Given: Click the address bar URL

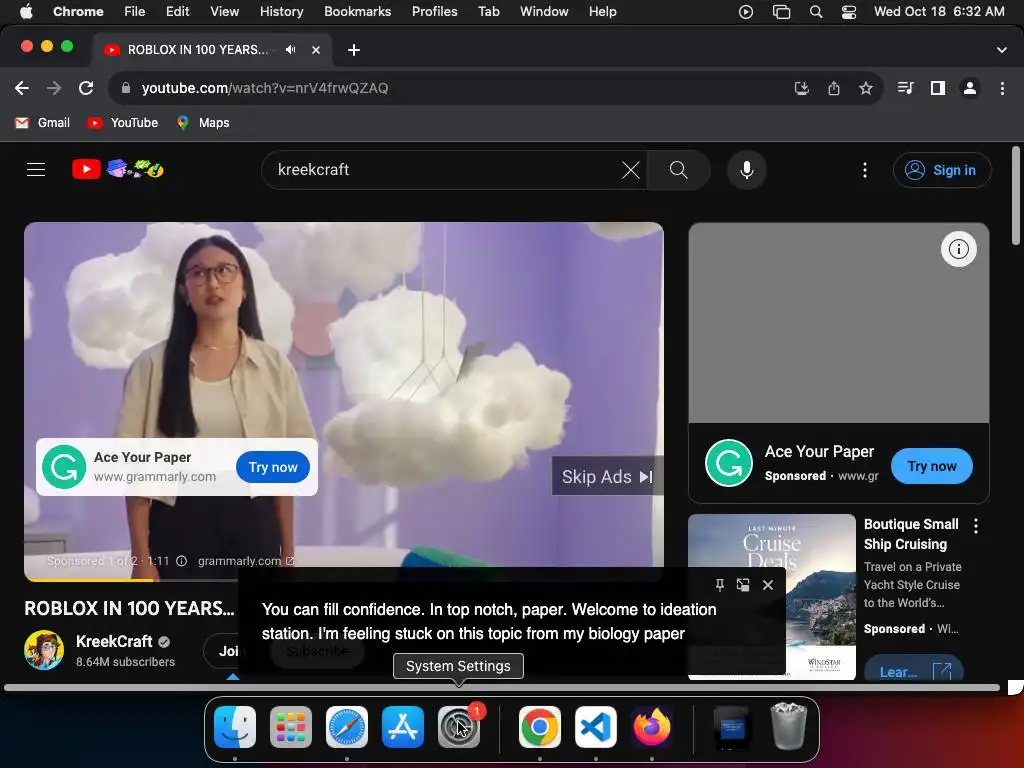Looking at the screenshot, I should click(x=264, y=88).
